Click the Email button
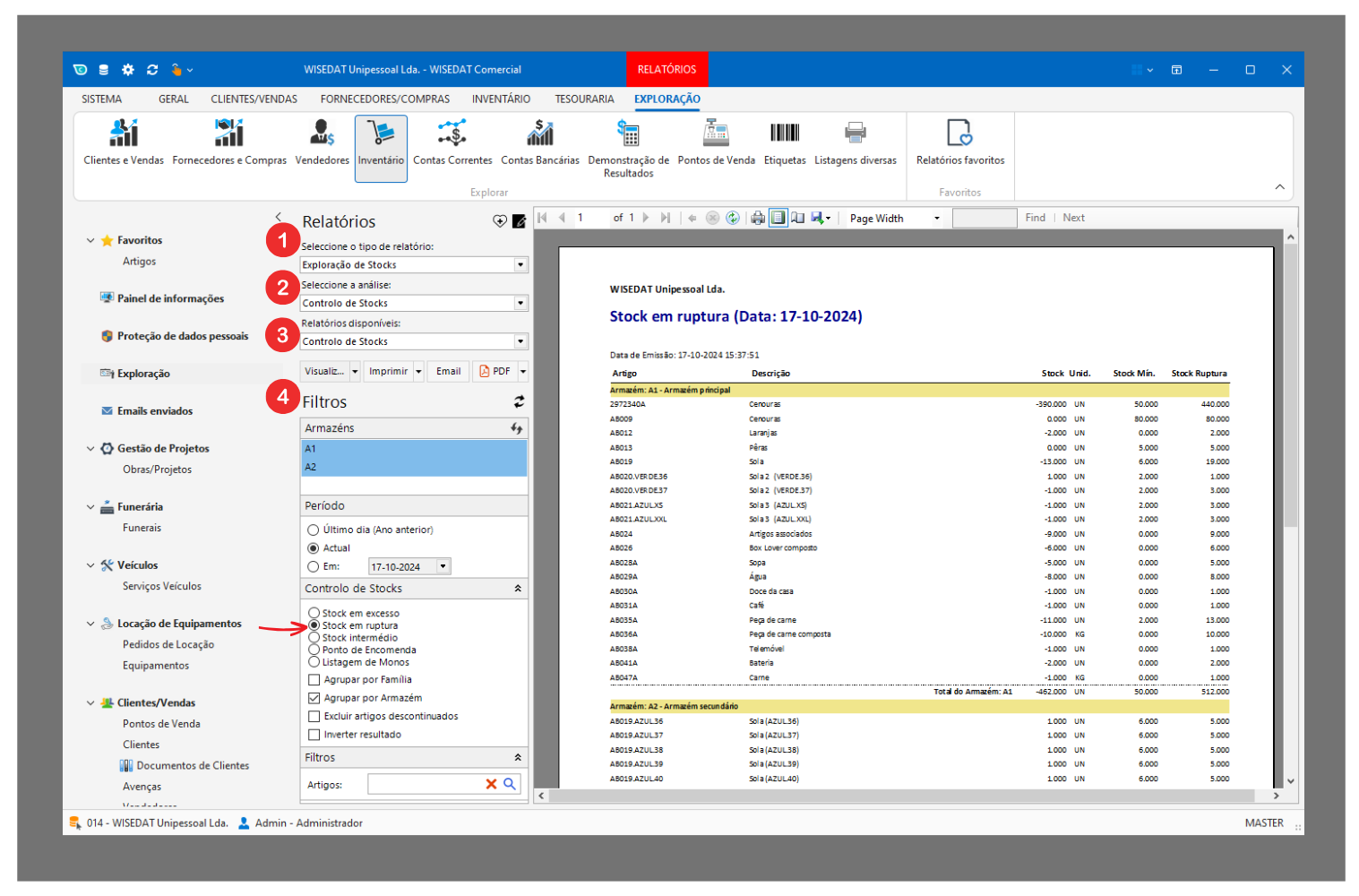 pyautogui.click(x=448, y=372)
